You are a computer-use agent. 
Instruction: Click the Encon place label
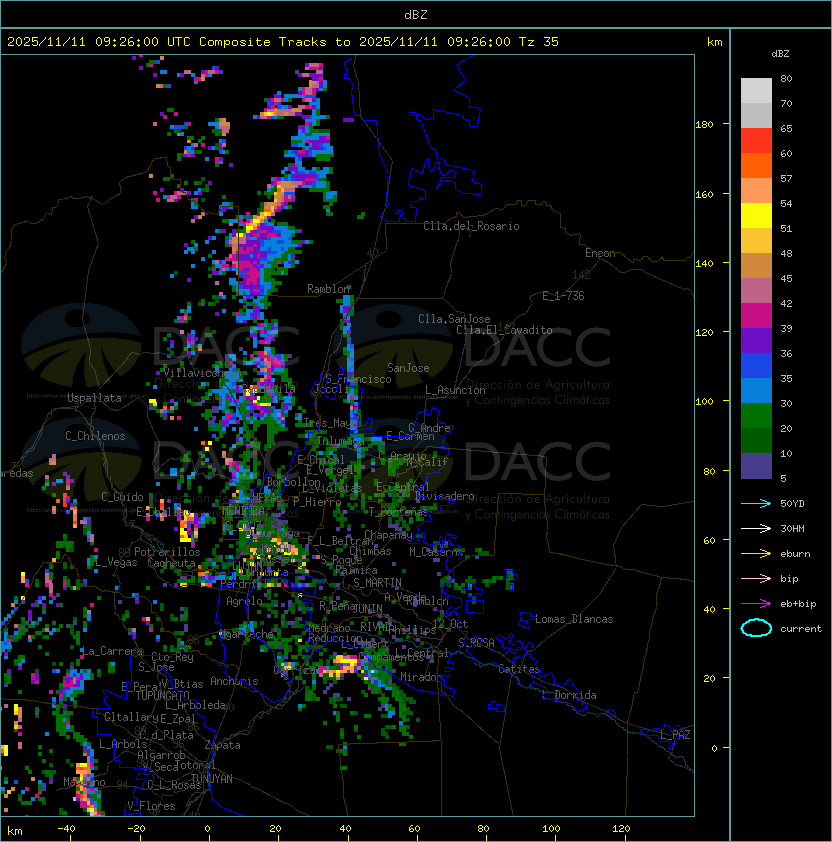coord(600,253)
